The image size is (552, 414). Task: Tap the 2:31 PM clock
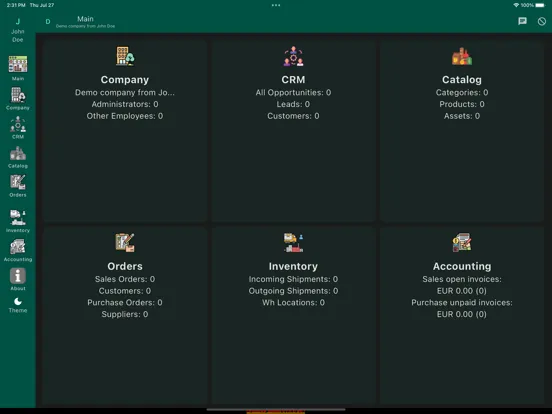click(16, 5)
